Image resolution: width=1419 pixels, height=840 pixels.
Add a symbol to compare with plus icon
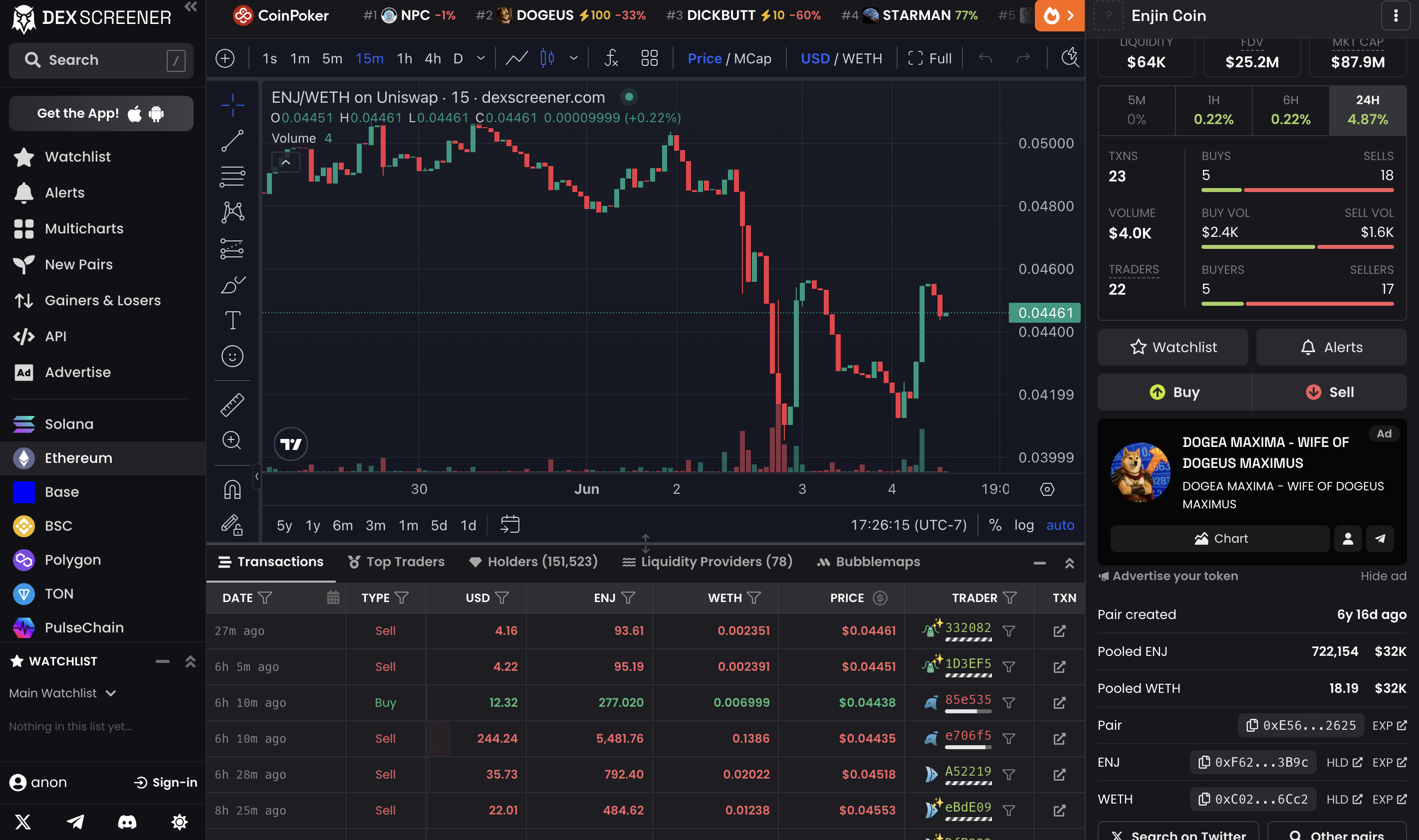[x=226, y=58]
